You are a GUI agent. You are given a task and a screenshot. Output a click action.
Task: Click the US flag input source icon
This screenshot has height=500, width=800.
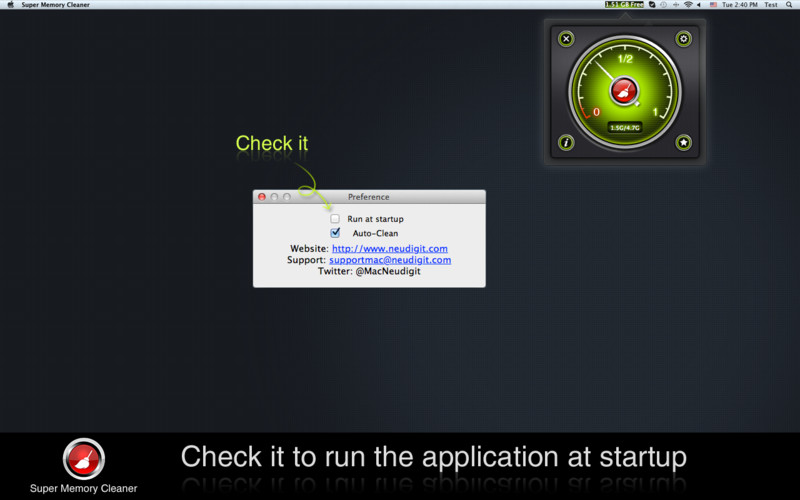coord(713,5)
